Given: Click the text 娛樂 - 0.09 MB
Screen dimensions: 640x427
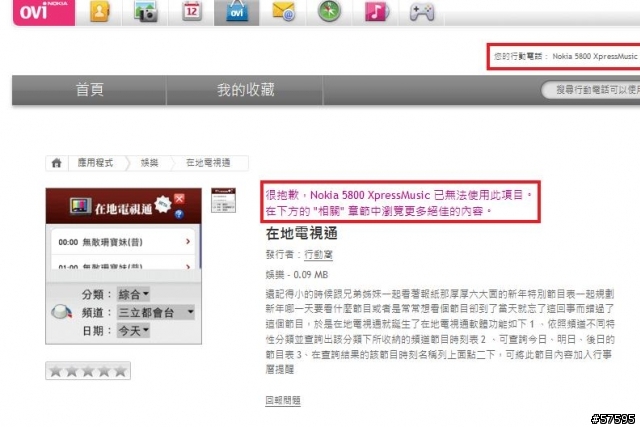Looking at the screenshot, I should tap(297, 275).
